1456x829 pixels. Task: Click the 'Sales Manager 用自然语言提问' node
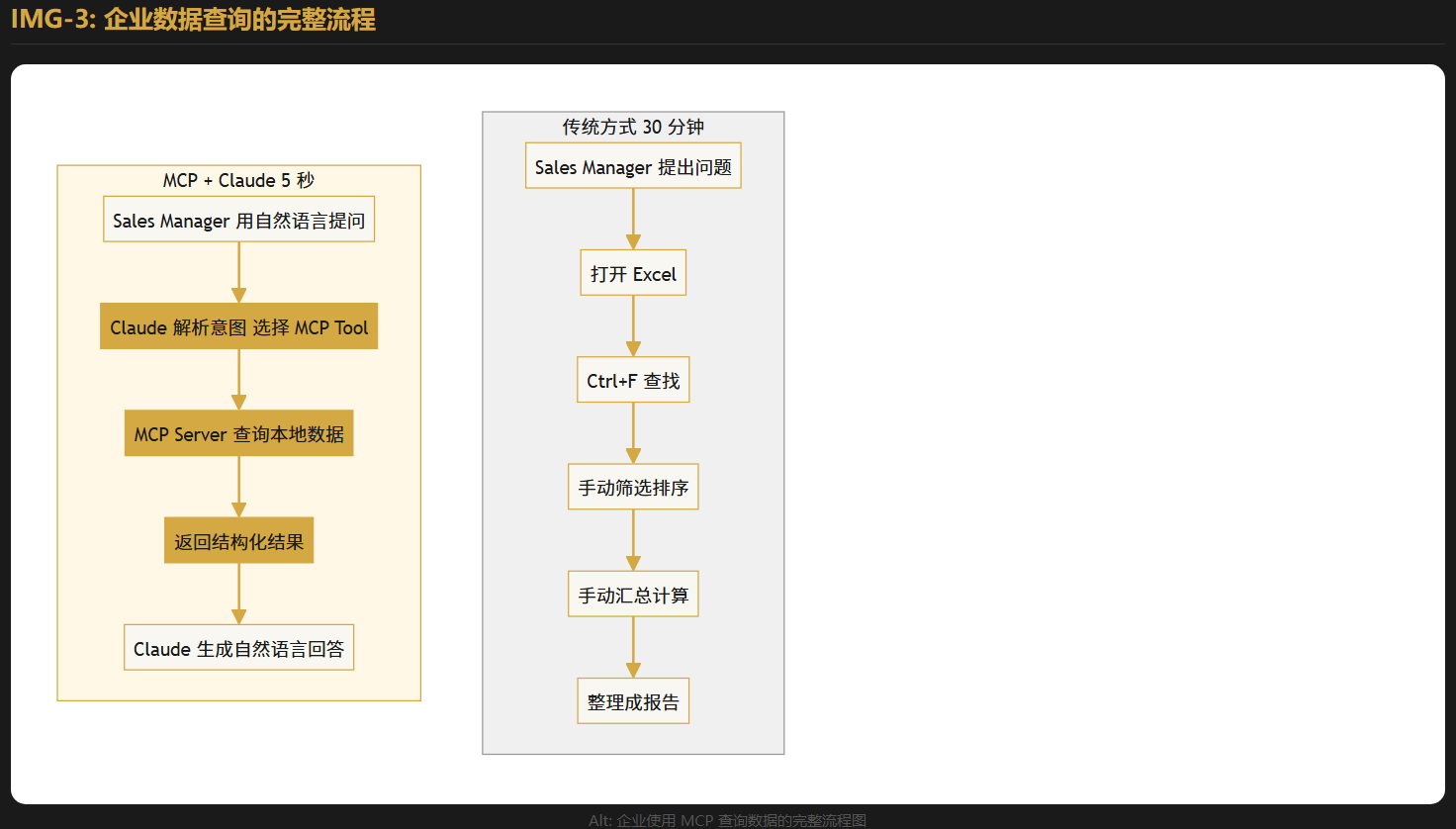coord(238,220)
